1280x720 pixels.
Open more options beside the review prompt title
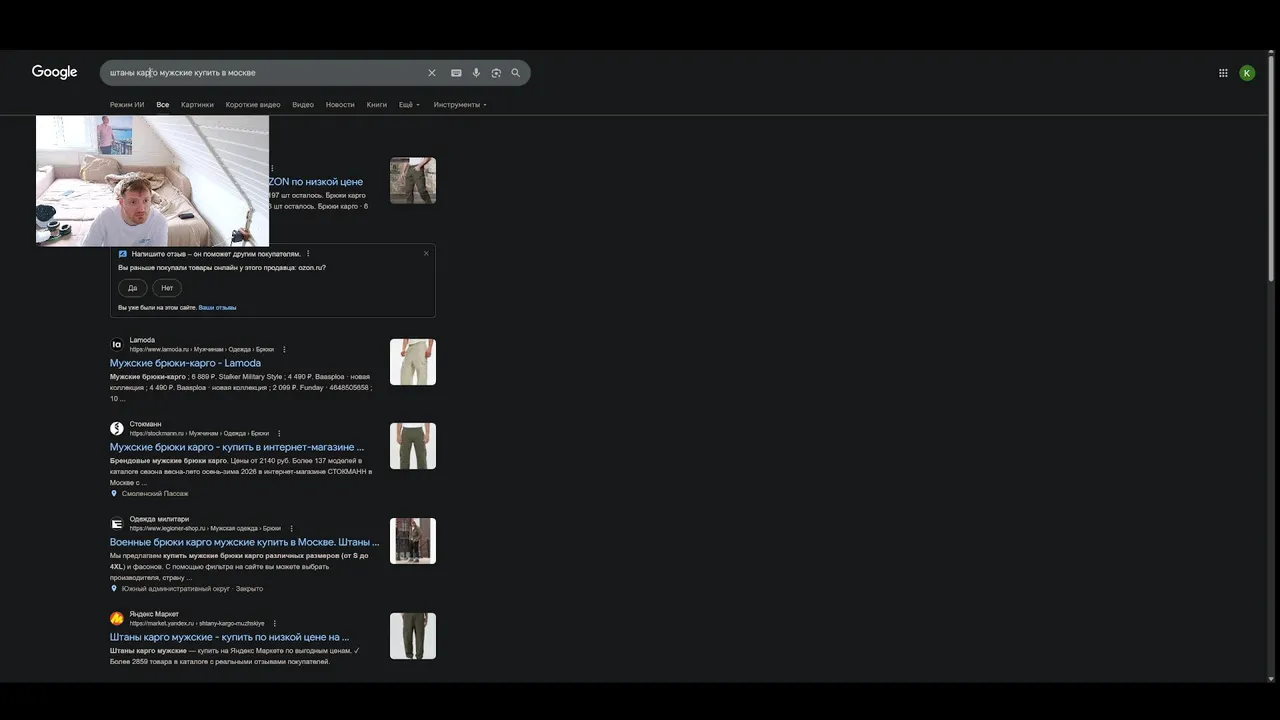coord(308,254)
